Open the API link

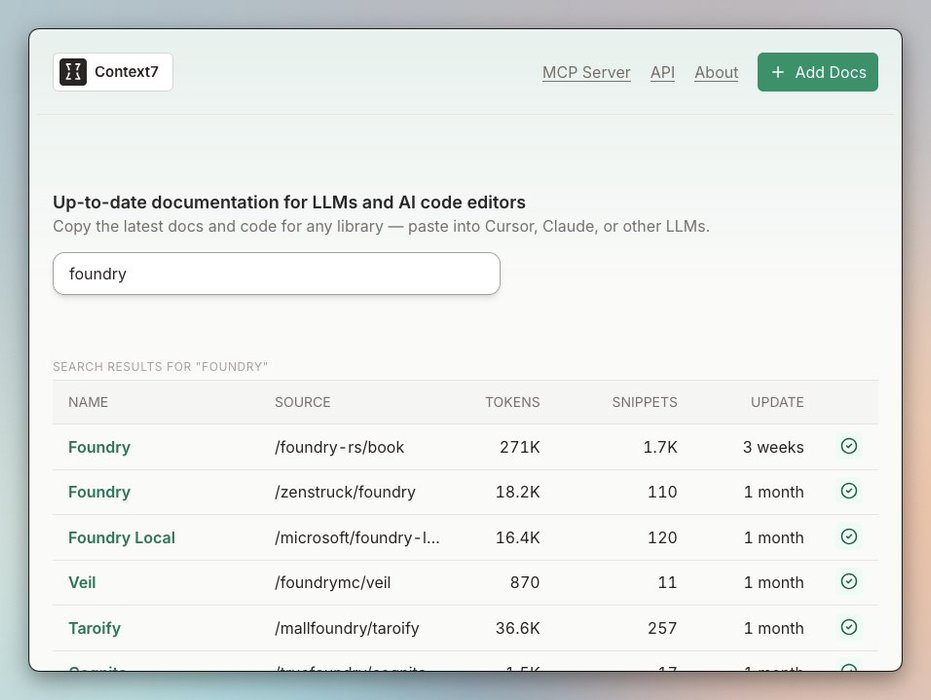pyautogui.click(x=662, y=72)
